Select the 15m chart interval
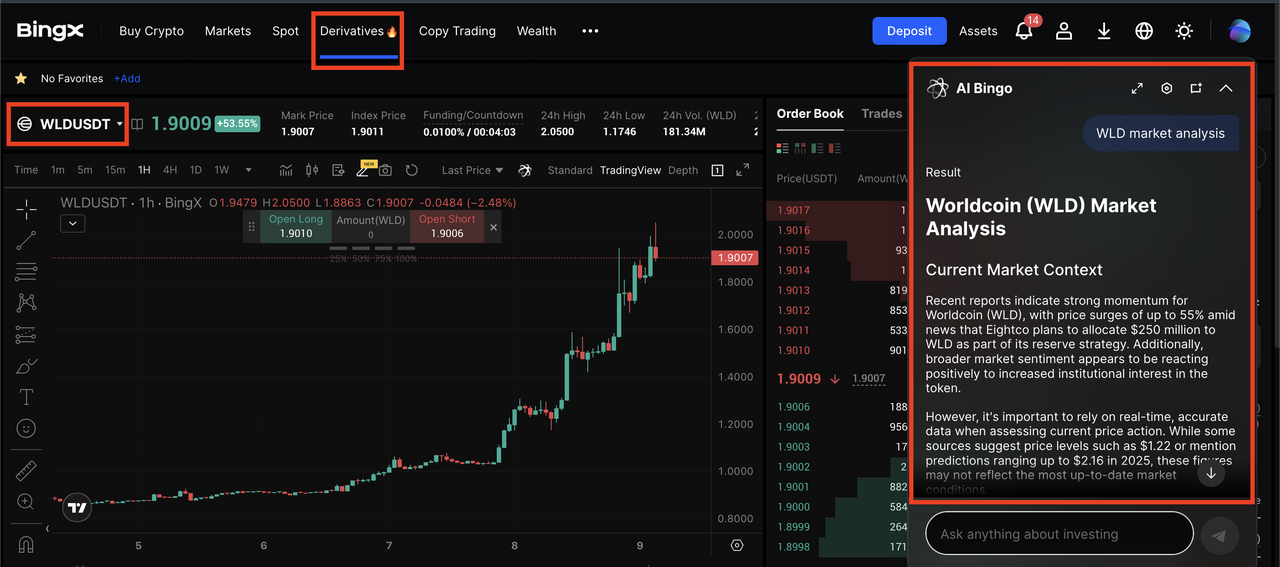 pos(115,170)
